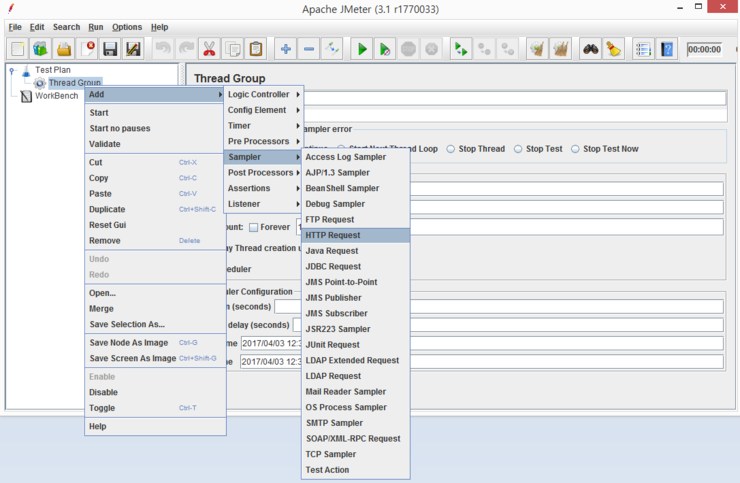Expand the Timer submenu
Viewport: 740px width, 483px height.
point(264,126)
